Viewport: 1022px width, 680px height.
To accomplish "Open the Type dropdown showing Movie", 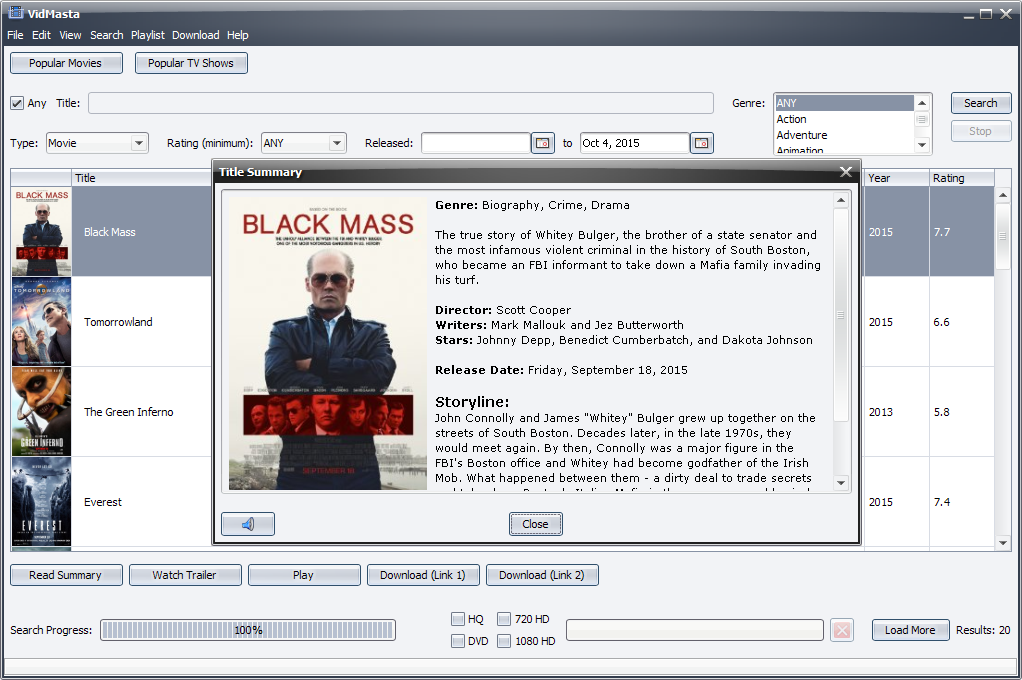I will point(97,143).
